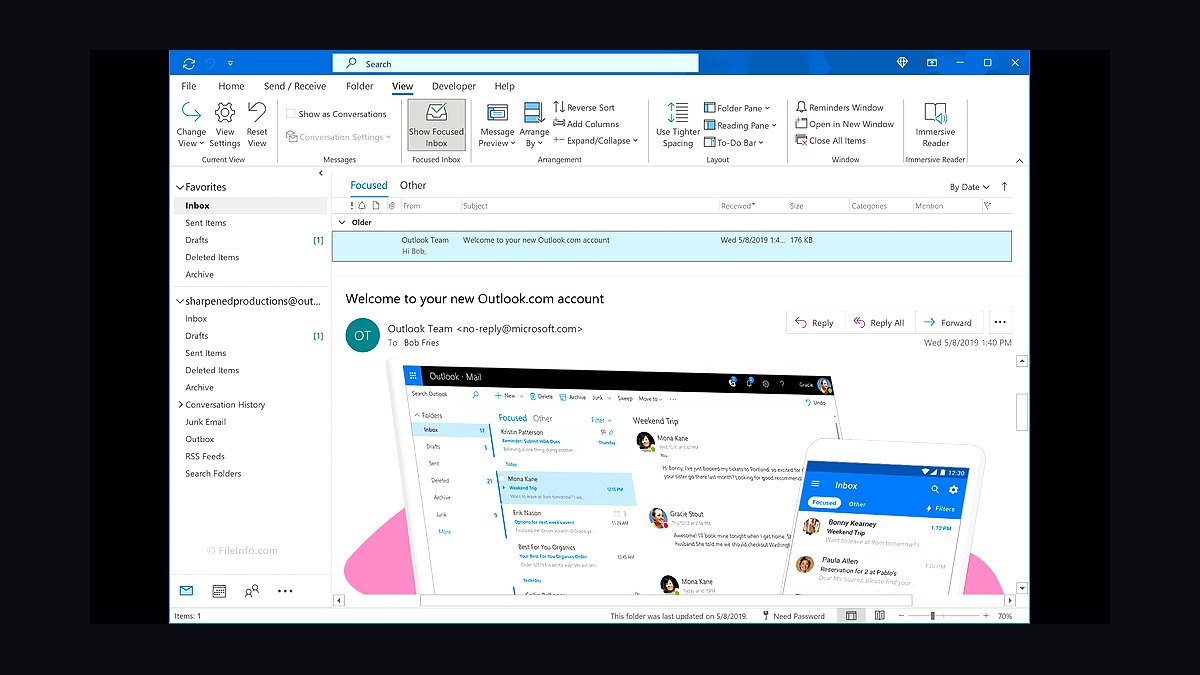Image resolution: width=1200 pixels, height=675 pixels.
Task: Open the Quick Access Toolbar customize arrow
Action: pyautogui.click(x=231, y=63)
